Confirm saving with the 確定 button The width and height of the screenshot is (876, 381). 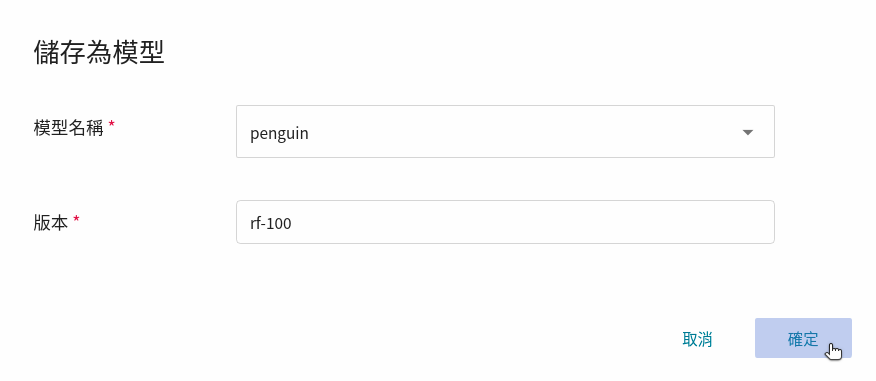[x=803, y=338]
